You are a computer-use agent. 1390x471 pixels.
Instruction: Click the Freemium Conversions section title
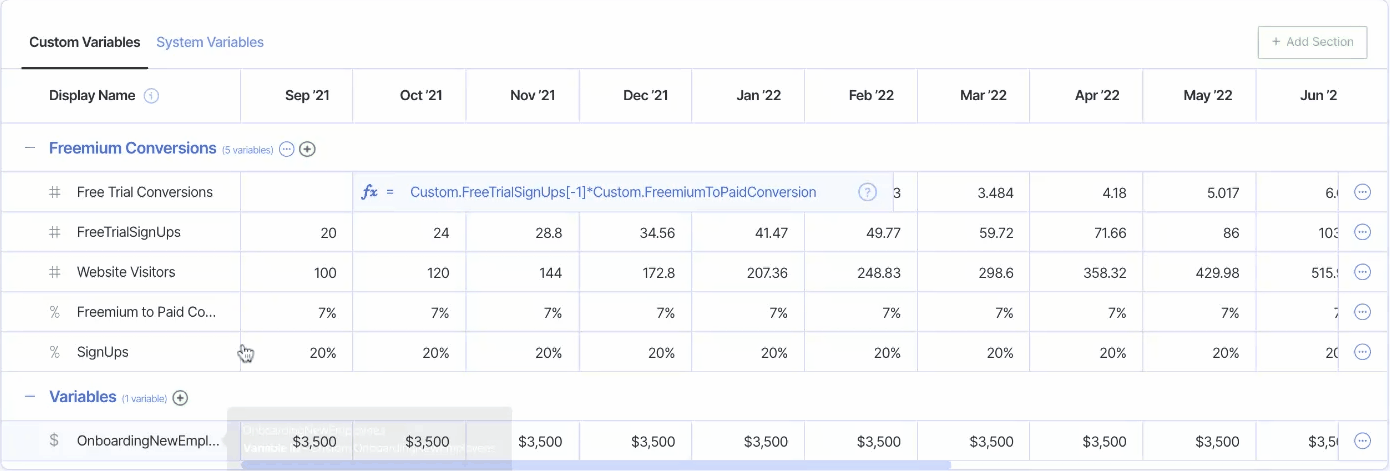tap(133, 148)
